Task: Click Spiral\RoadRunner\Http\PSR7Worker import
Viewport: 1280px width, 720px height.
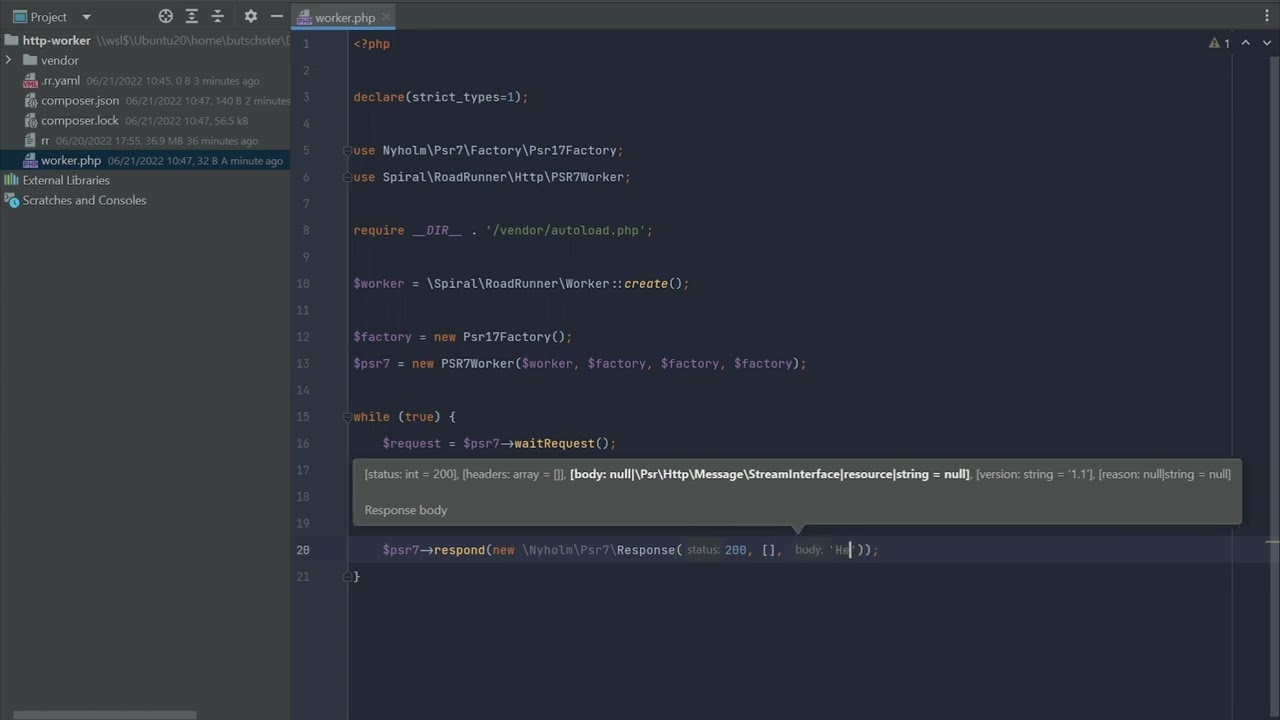Action: [x=503, y=177]
